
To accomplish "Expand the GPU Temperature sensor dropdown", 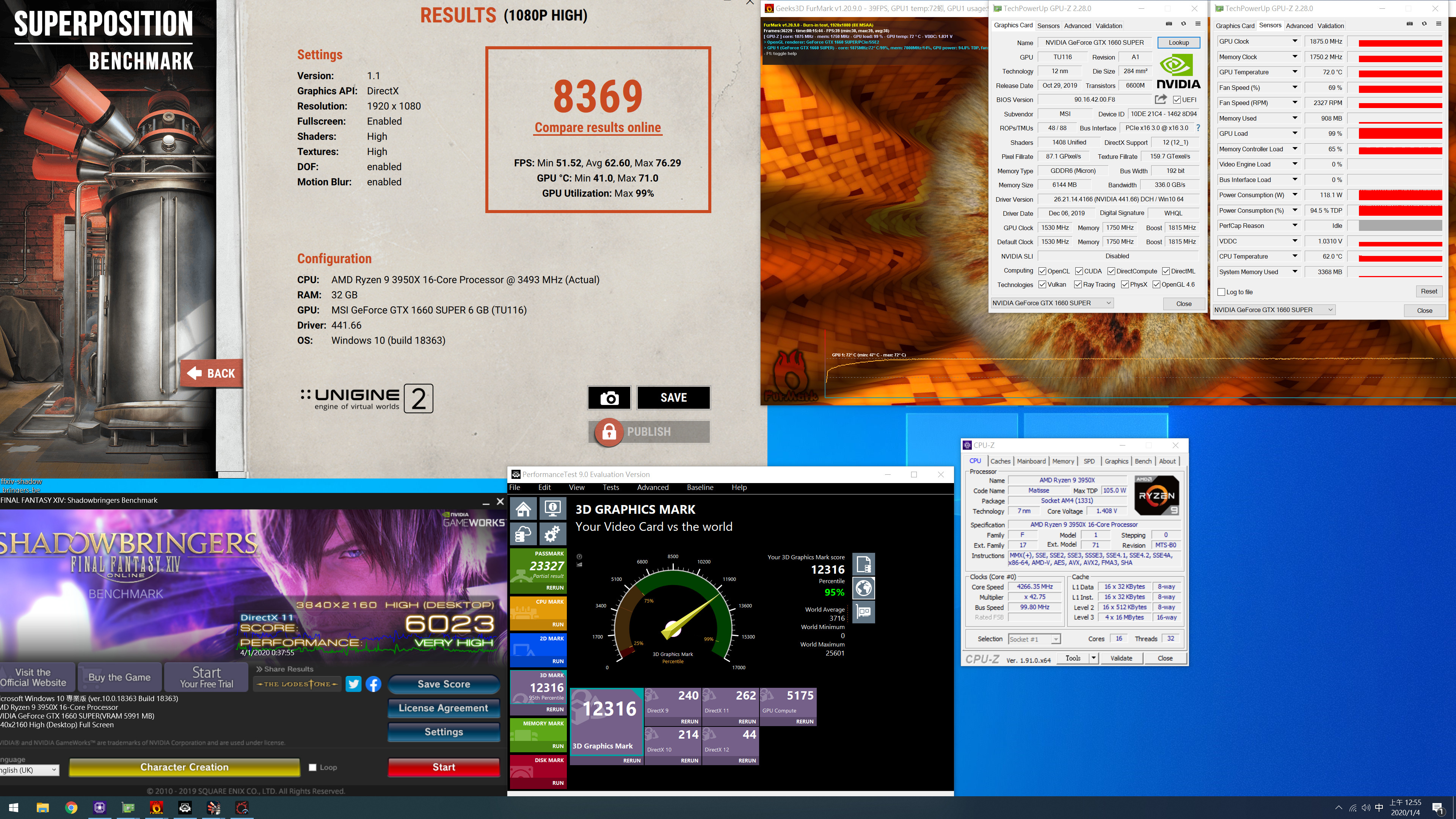I will pos(1295,72).
